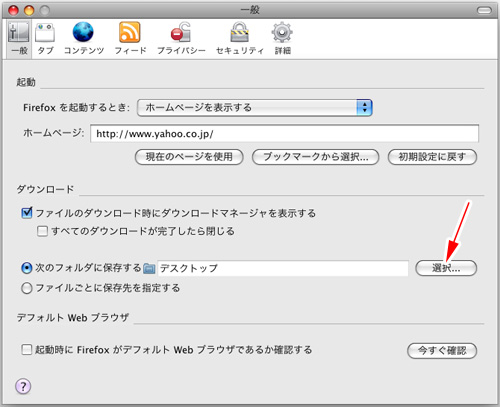This screenshot has height=407, width=500.
Task: Click the purple help question mark button
Action: coord(23,386)
